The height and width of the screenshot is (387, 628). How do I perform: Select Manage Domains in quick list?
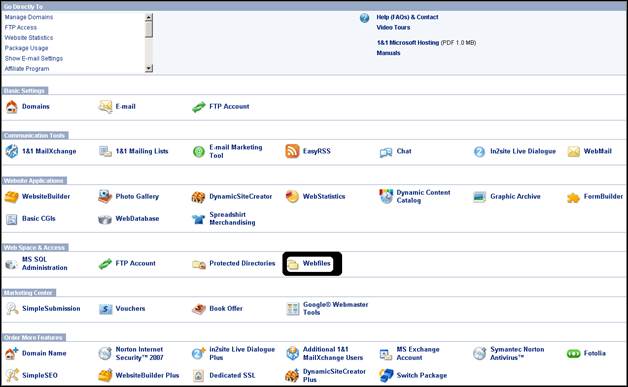29,17
